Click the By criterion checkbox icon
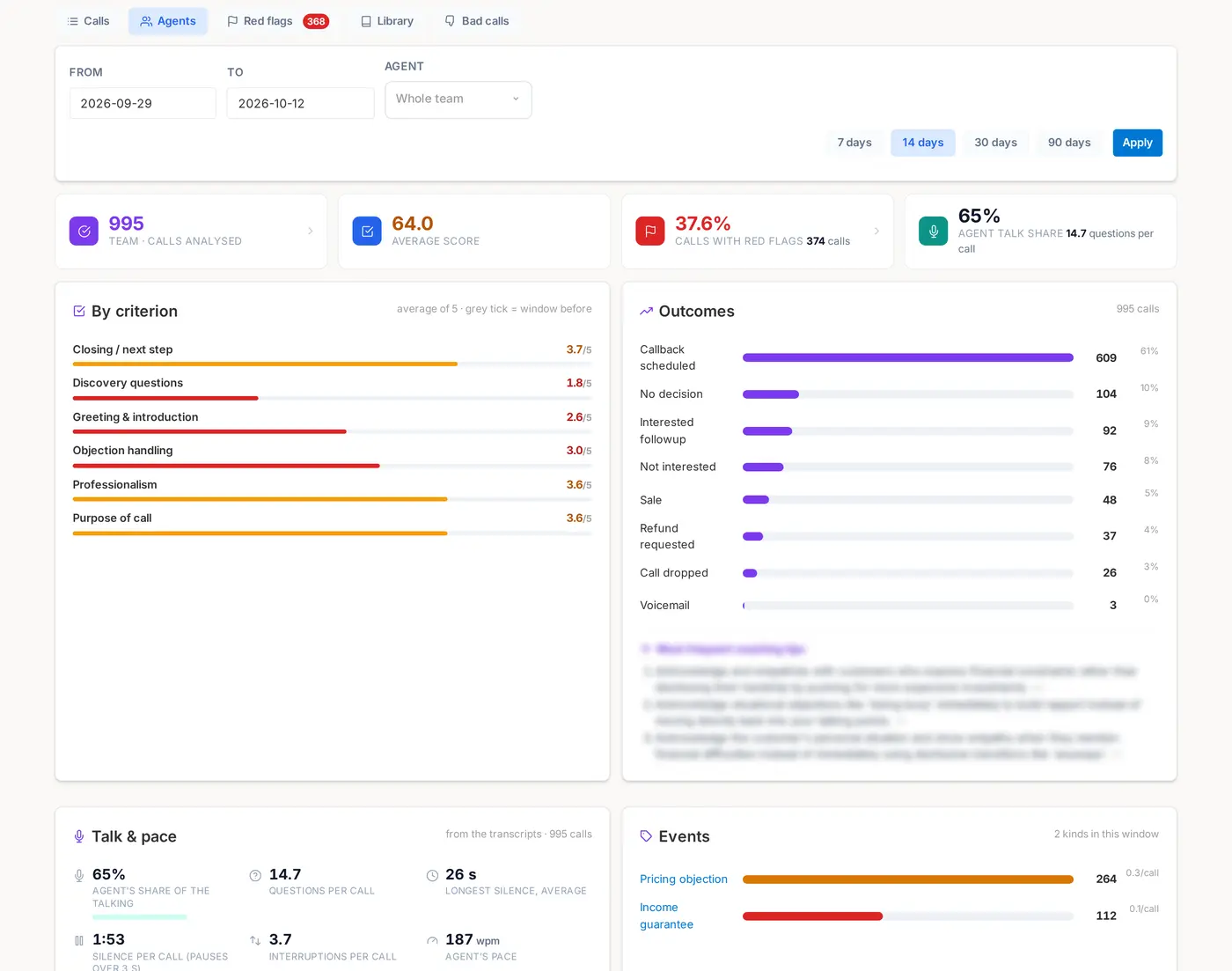1232x971 pixels. pos(79,311)
